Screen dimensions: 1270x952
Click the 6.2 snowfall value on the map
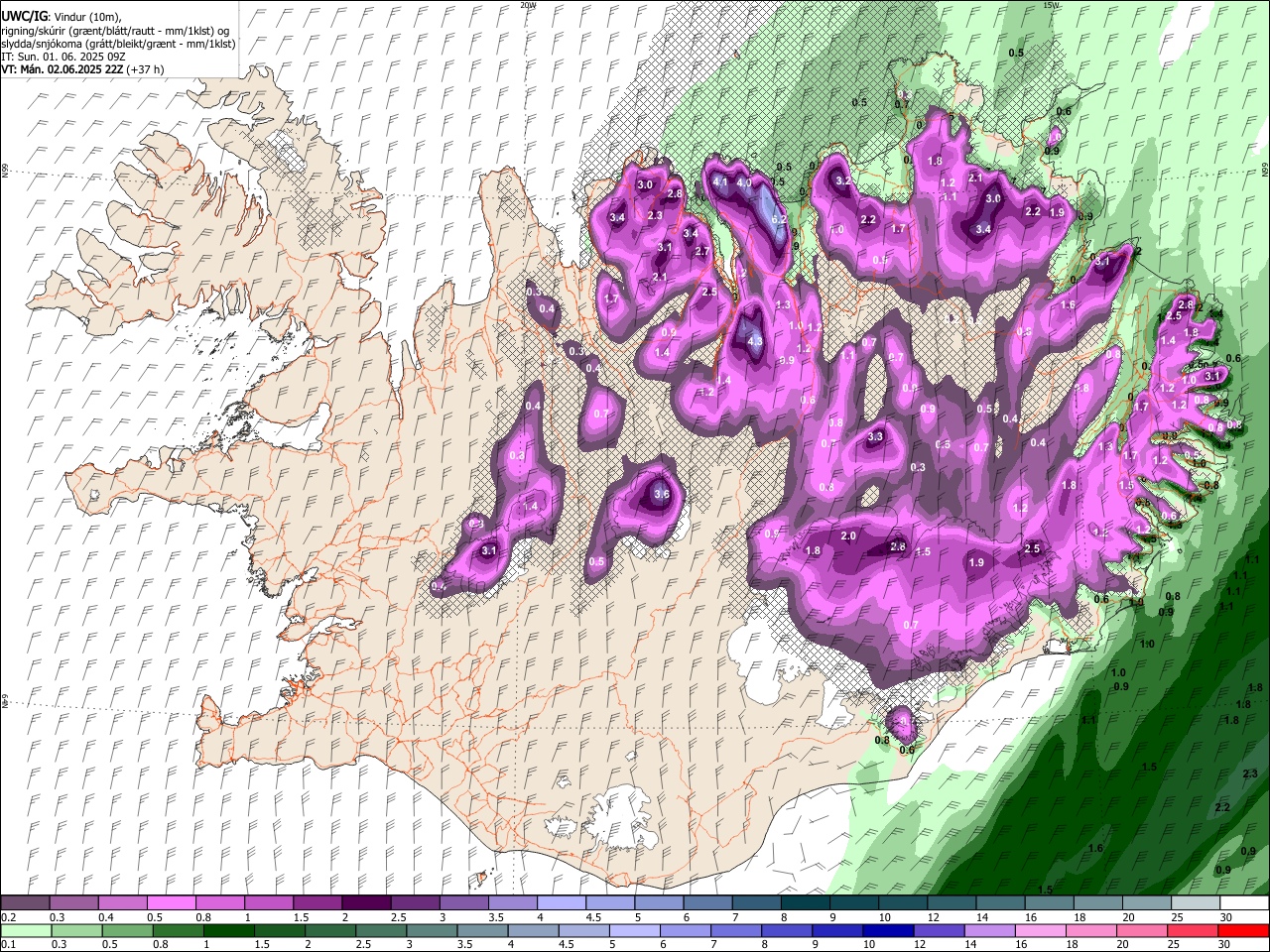pyautogui.click(x=779, y=219)
